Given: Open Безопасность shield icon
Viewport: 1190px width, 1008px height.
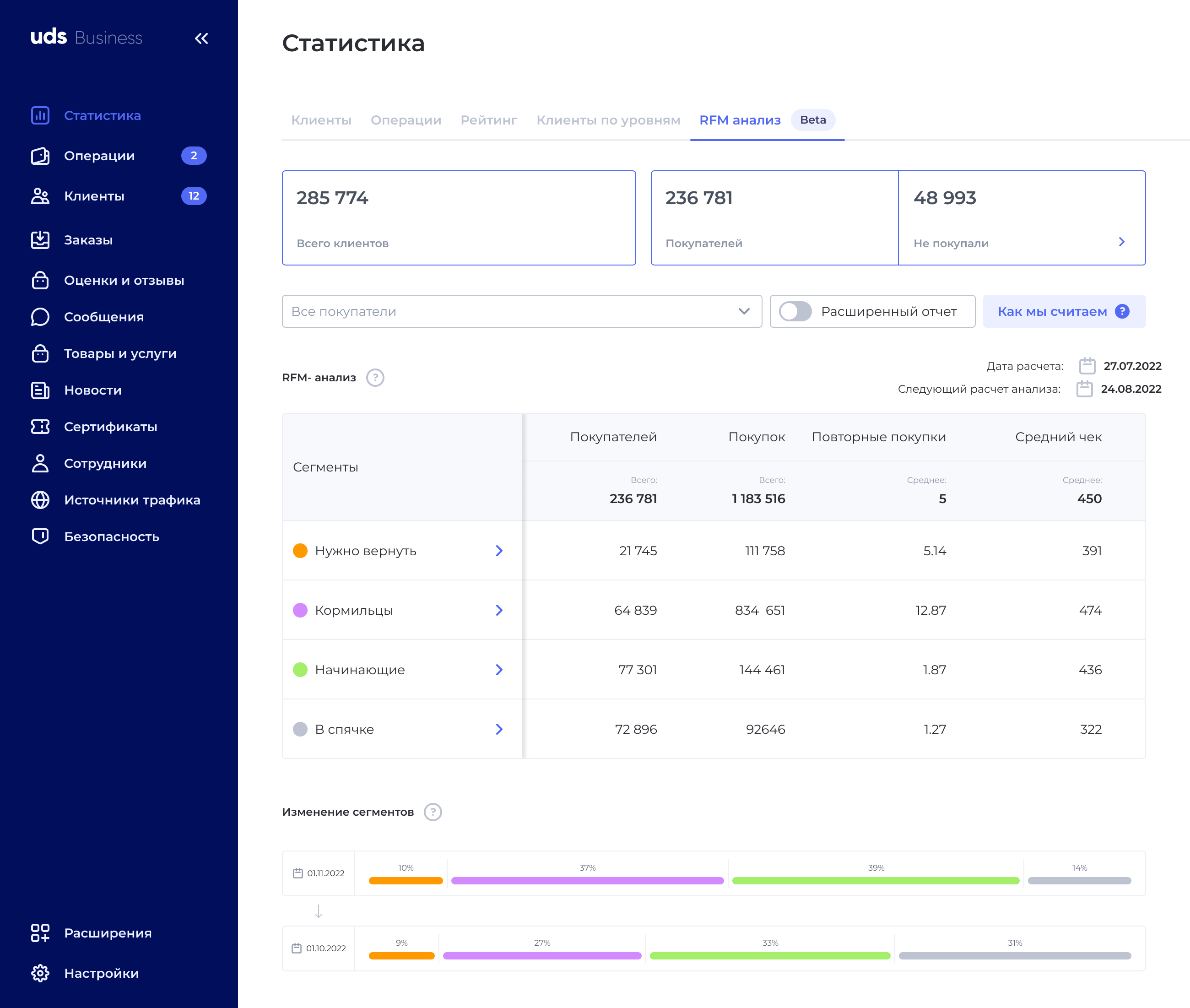Looking at the screenshot, I should click(40, 537).
